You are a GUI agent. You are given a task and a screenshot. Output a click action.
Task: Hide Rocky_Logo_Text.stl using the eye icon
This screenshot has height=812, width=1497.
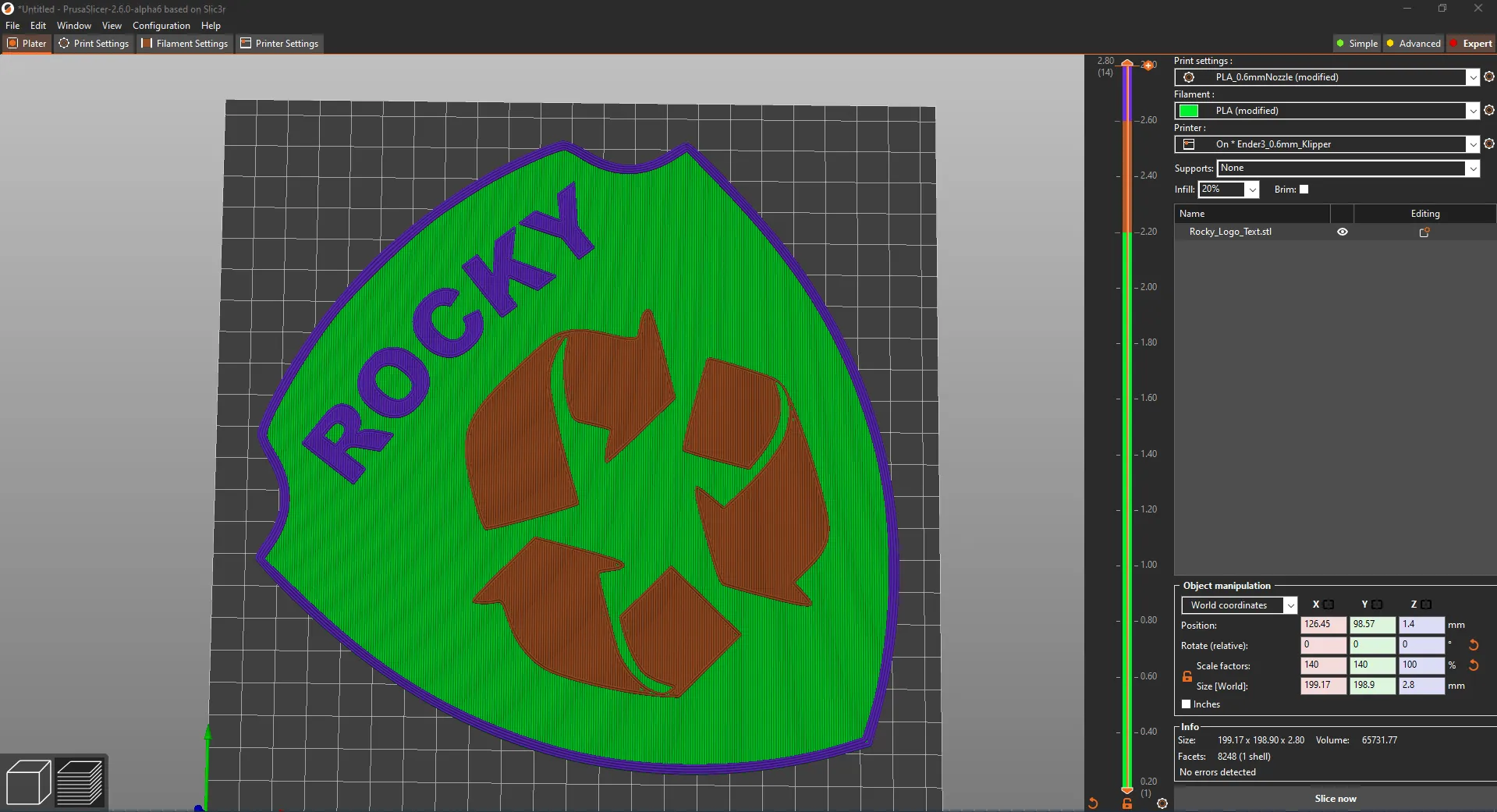[x=1342, y=232]
